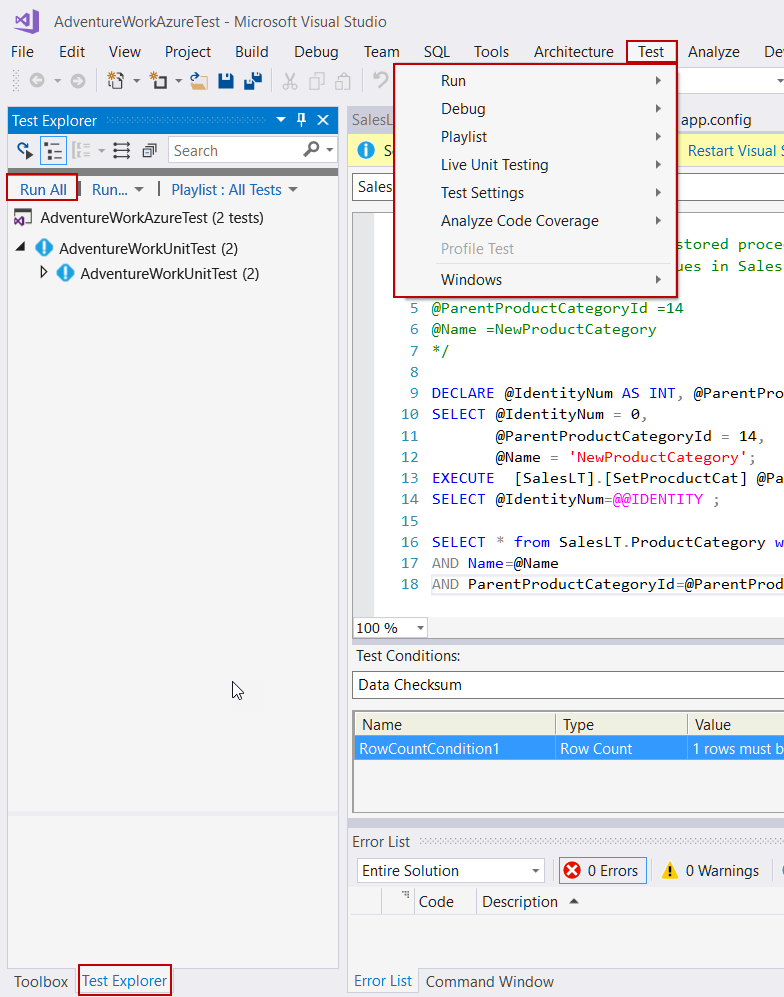784x997 pixels.
Task: Pin the Test Explorer panel
Action: (302, 120)
